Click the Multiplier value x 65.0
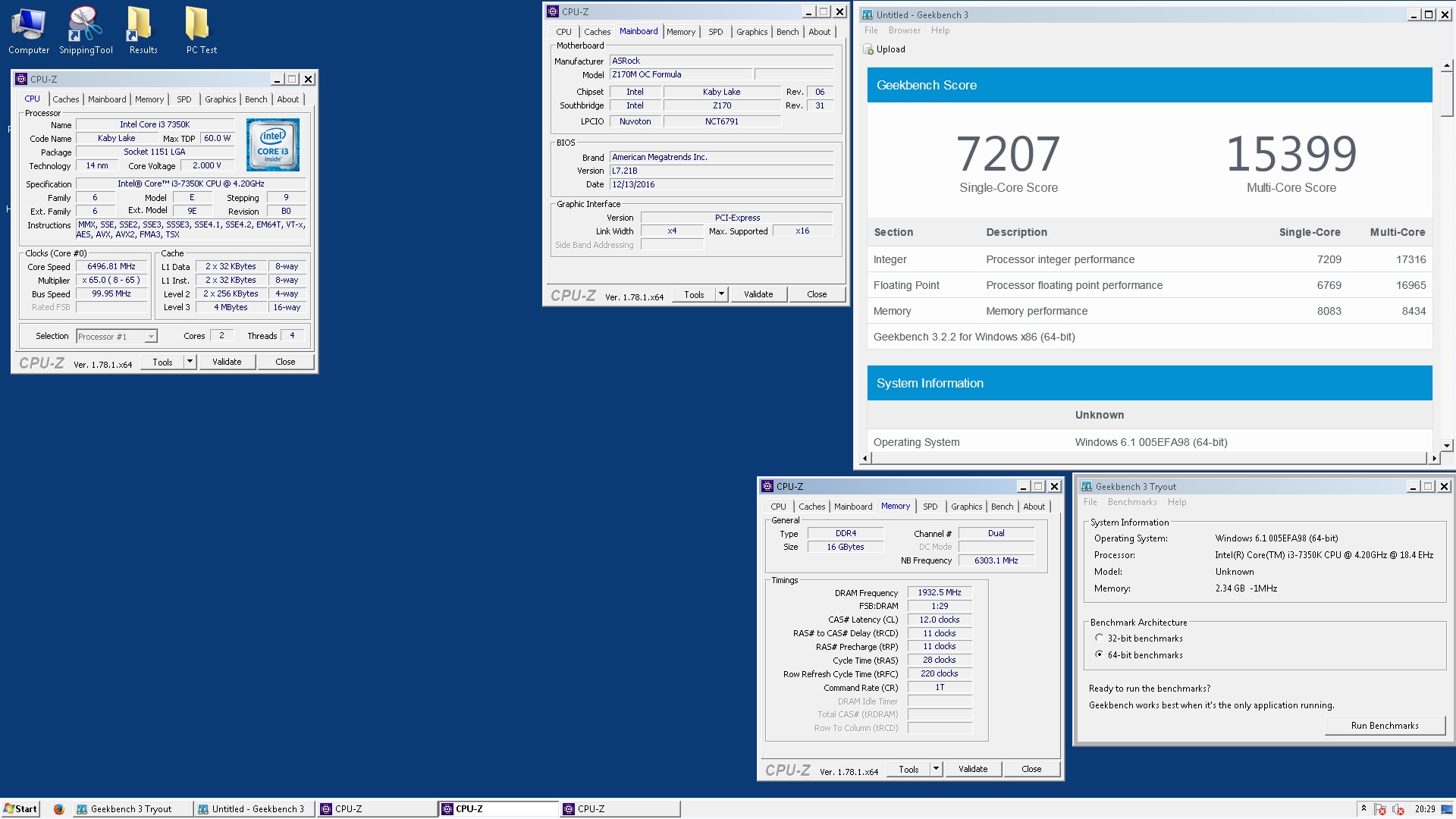The image size is (1456, 819). pos(111,280)
